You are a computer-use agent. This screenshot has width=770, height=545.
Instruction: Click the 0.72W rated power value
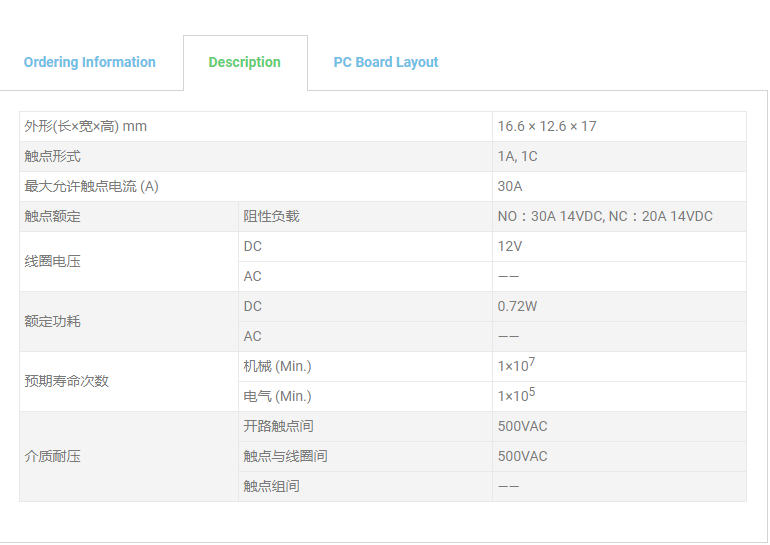click(x=517, y=306)
